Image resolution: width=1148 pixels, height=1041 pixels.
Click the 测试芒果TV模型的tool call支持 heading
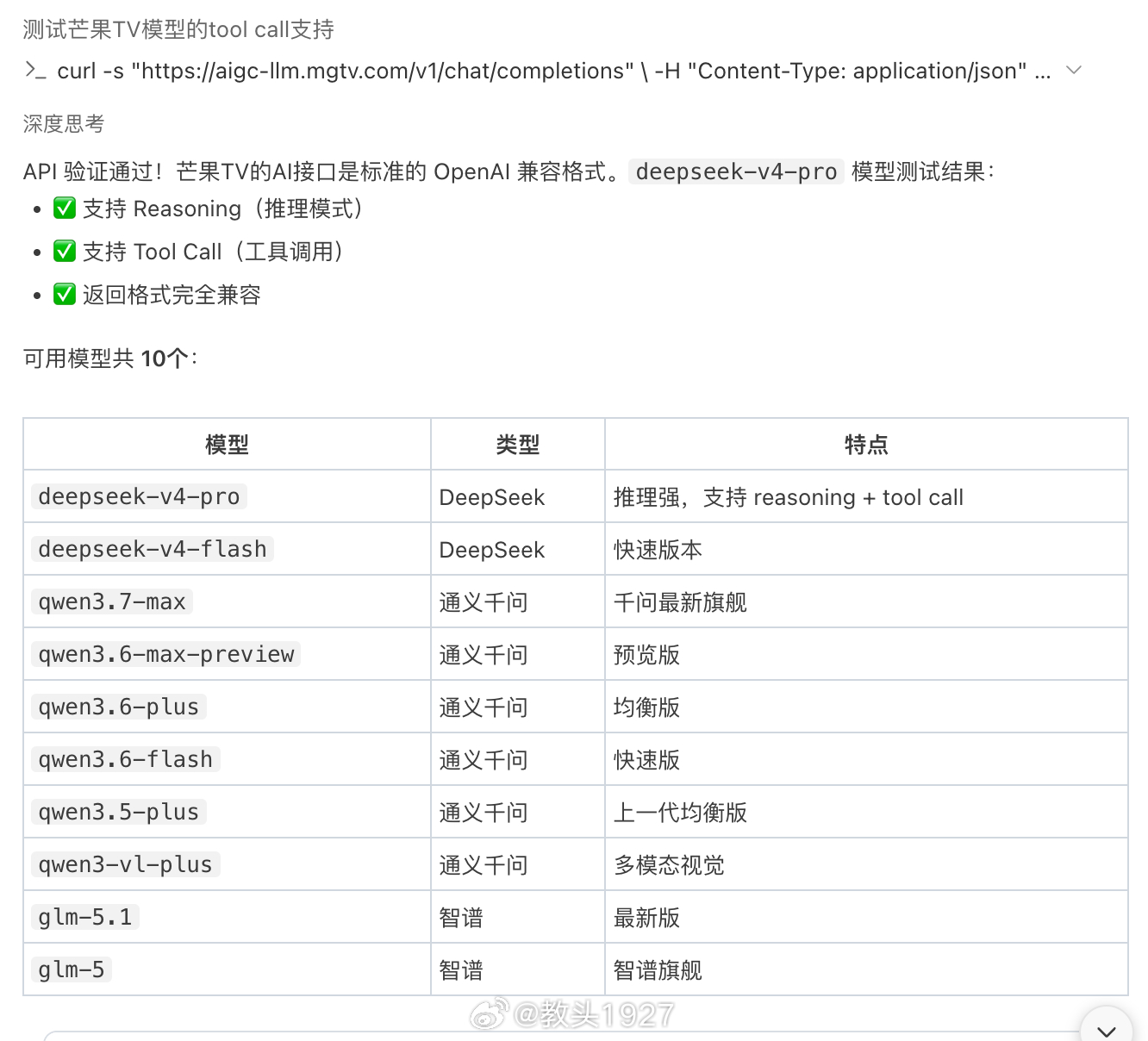point(178,29)
